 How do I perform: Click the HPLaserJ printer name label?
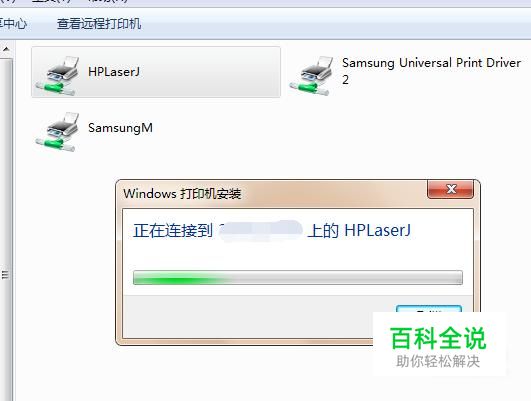(x=114, y=72)
